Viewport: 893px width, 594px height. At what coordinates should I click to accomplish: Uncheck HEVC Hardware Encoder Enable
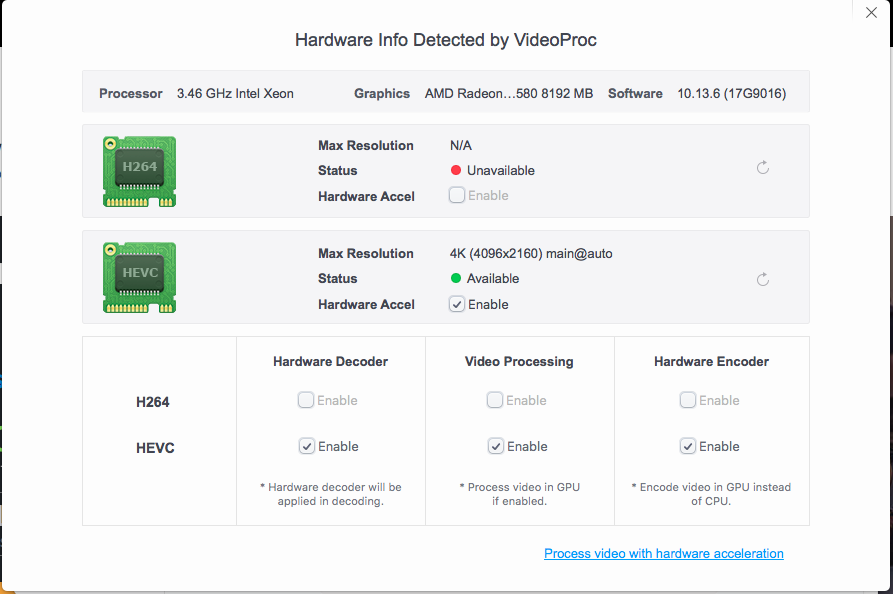[687, 446]
